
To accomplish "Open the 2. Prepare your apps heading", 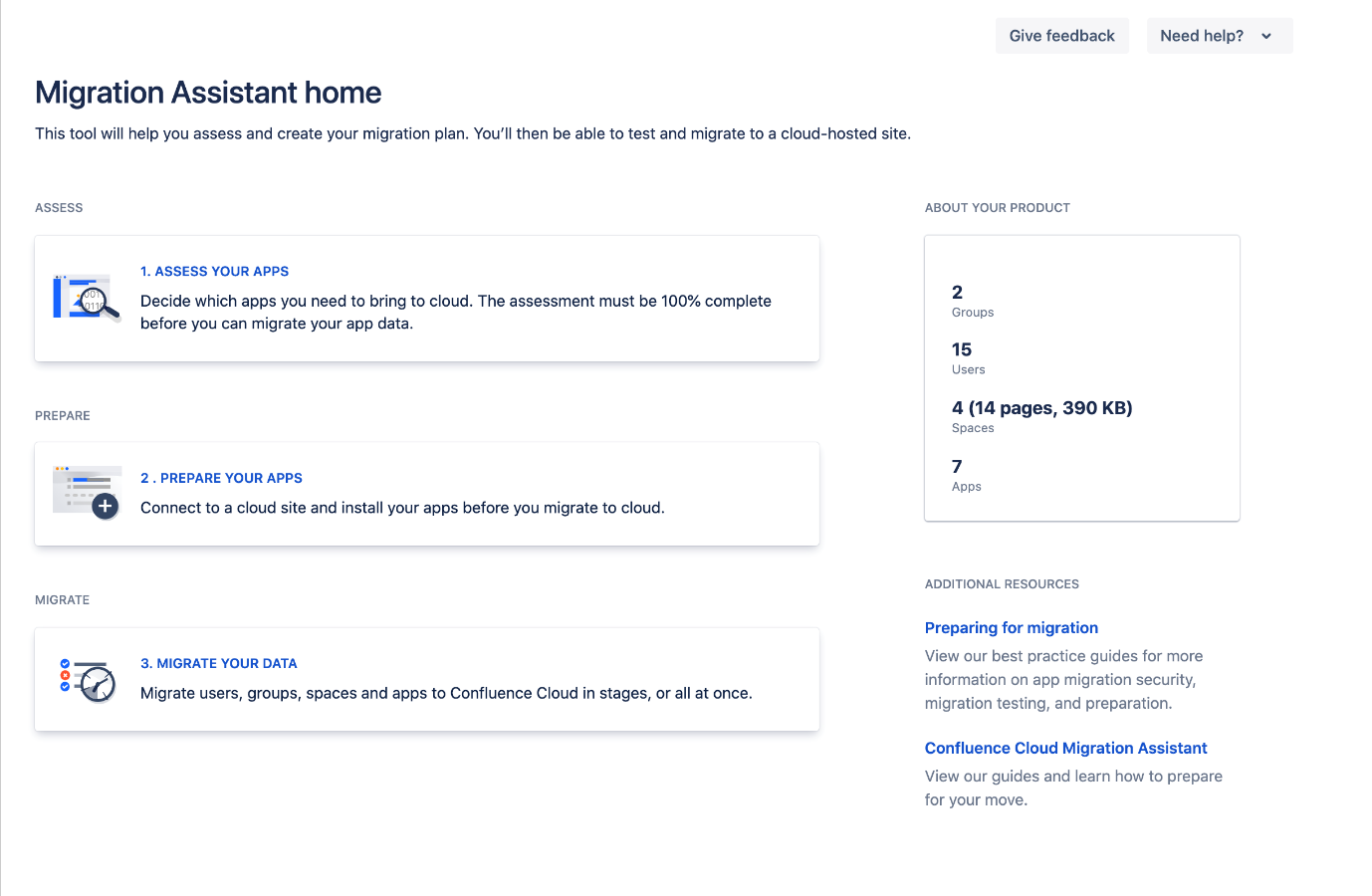I will [221, 478].
